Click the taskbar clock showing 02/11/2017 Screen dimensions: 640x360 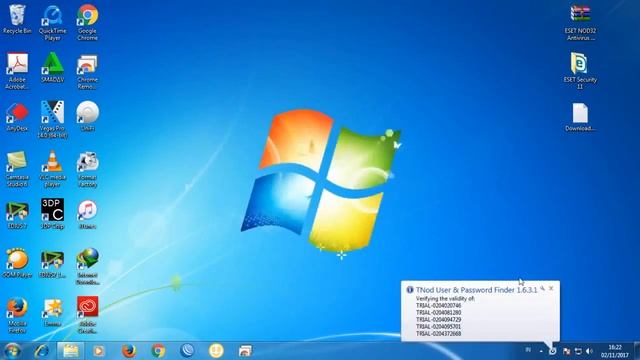pos(614,351)
